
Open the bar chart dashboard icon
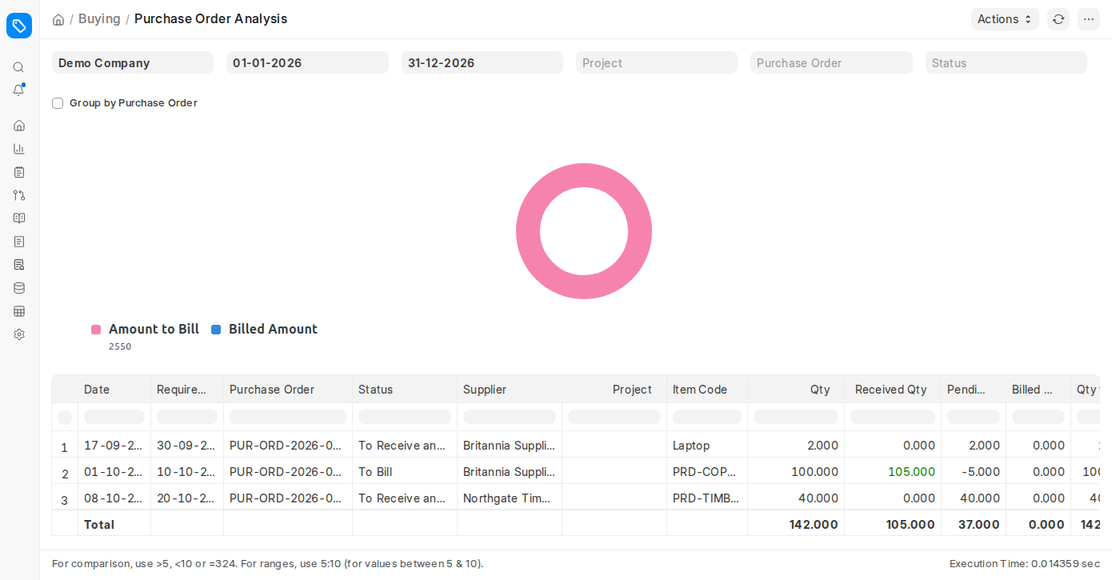19,149
